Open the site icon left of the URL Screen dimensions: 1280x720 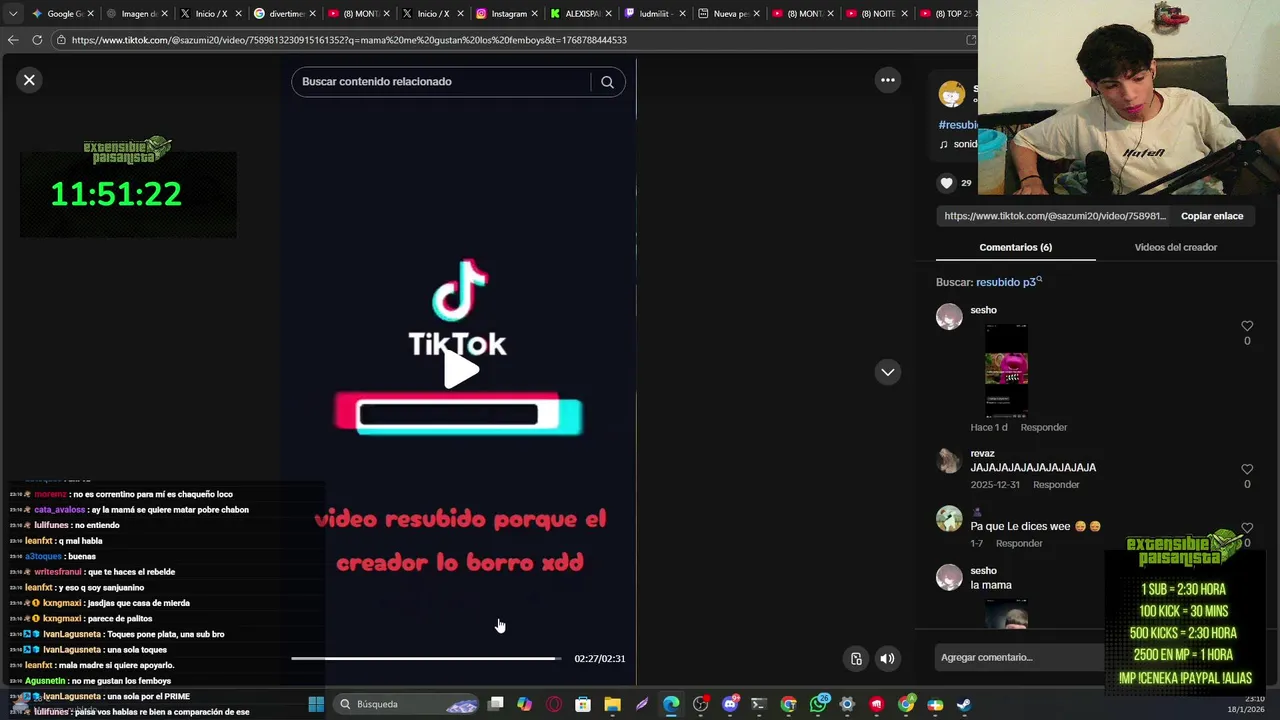click(x=61, y=40)
